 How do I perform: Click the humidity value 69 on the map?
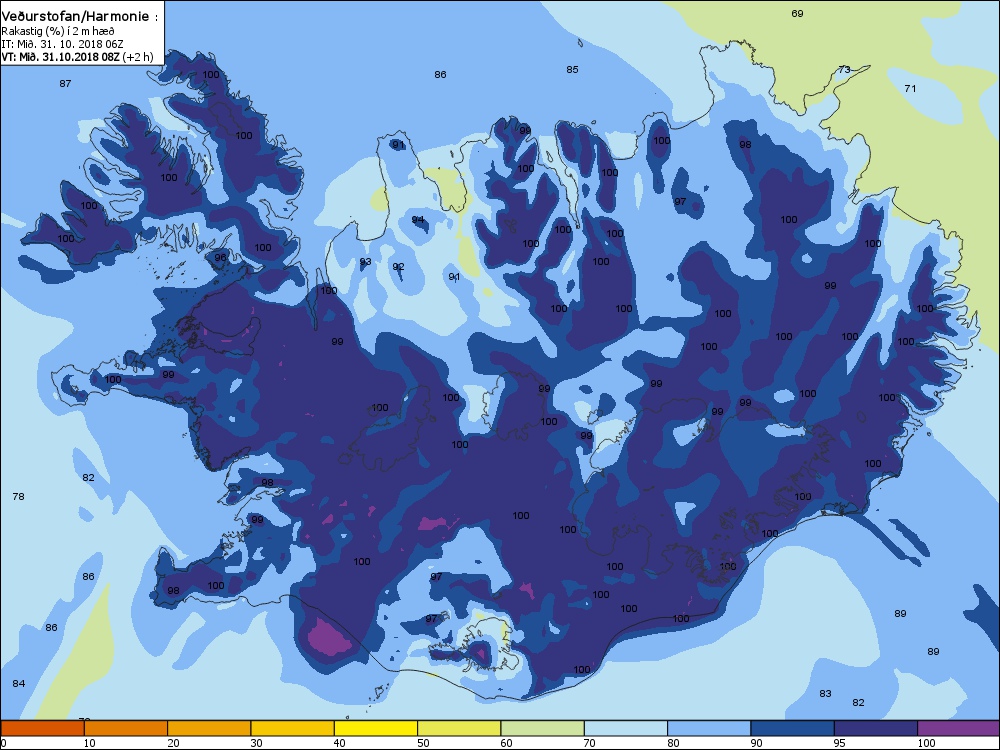tap(797, 13)
